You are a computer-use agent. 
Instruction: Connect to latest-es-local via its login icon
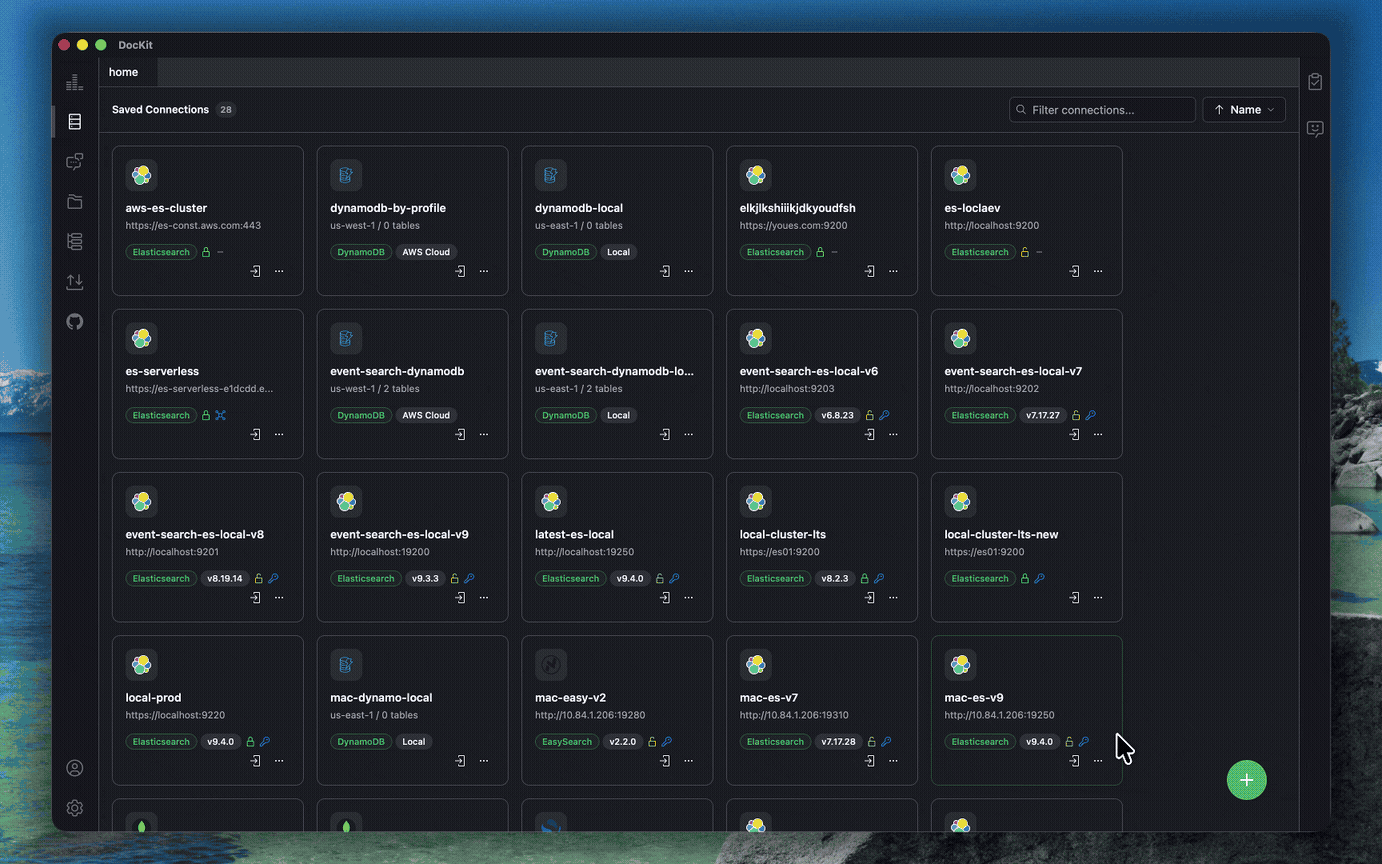pyautogui.click(x=665, y=597)
